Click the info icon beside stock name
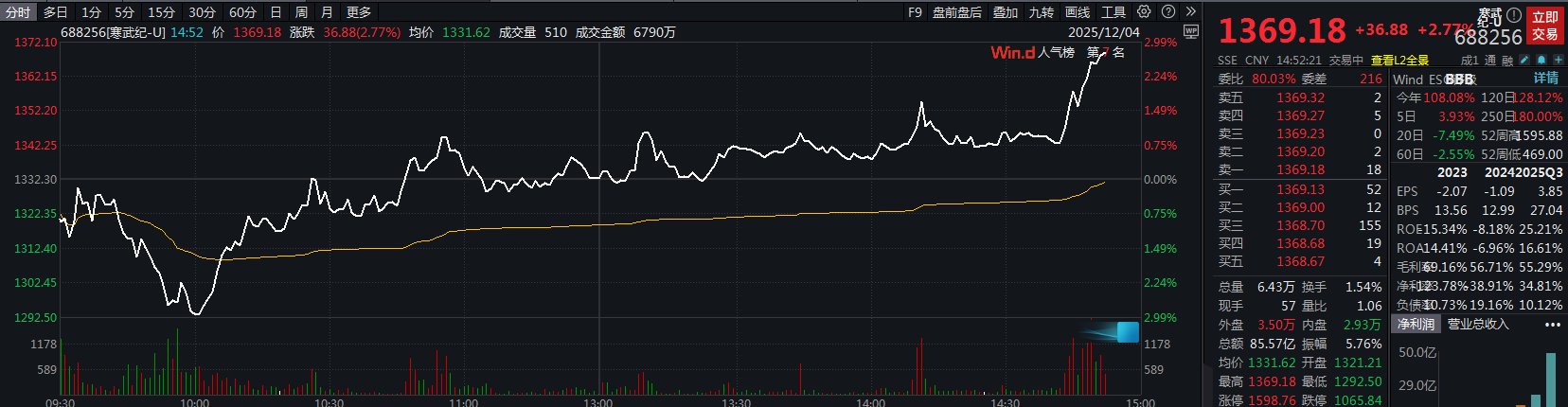 [1514, 15]
